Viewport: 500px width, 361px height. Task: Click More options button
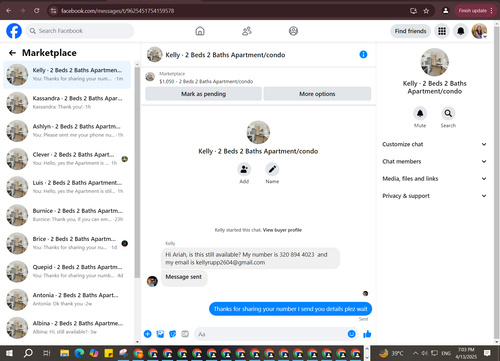[317, 94]
